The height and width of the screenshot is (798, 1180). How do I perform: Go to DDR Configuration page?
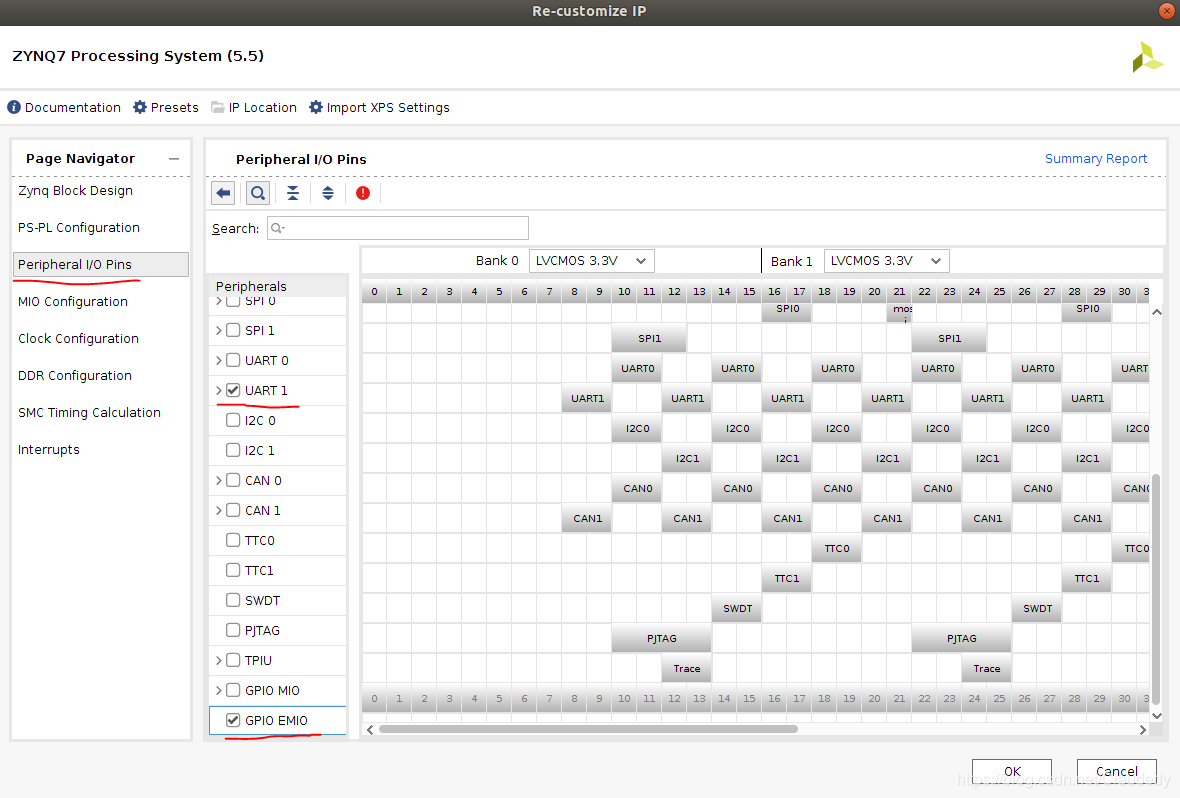click(75, 375)
